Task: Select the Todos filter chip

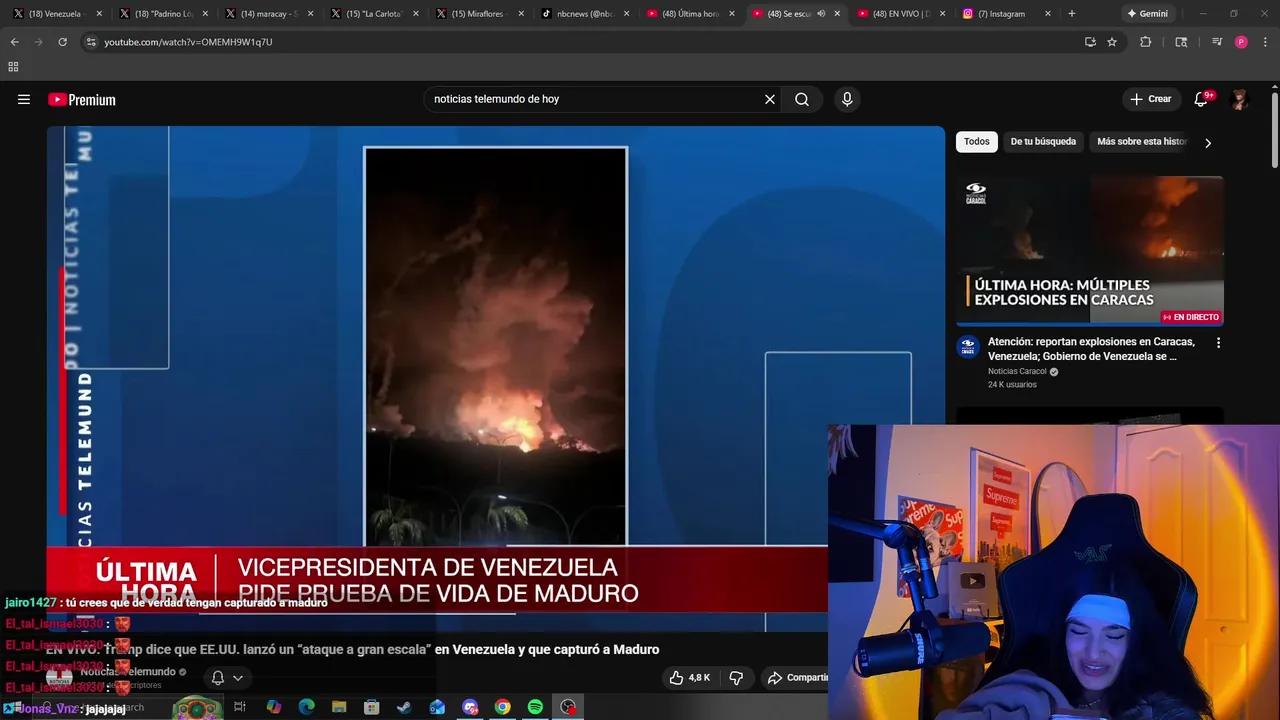Action: 977,142
